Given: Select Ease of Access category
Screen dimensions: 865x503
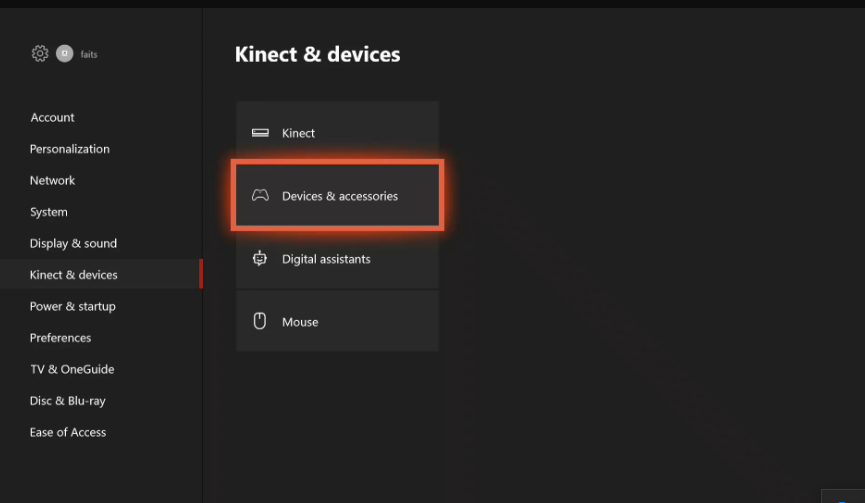Looking at the screenshot, I should click(68, 432).
